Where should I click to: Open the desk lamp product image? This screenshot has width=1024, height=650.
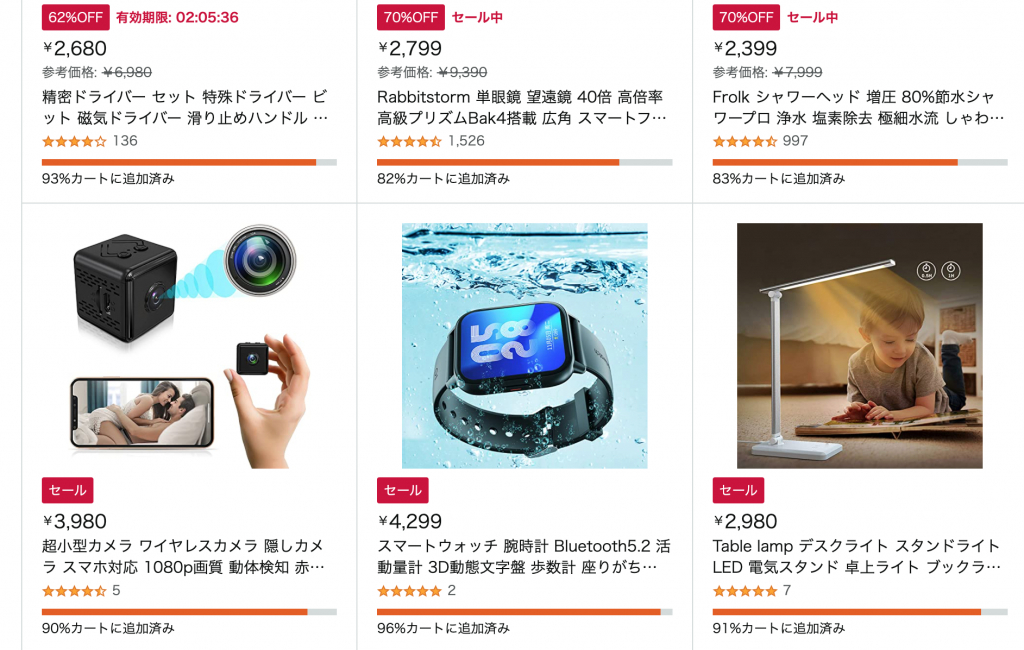pyautogui.click(x=859, y=346)
